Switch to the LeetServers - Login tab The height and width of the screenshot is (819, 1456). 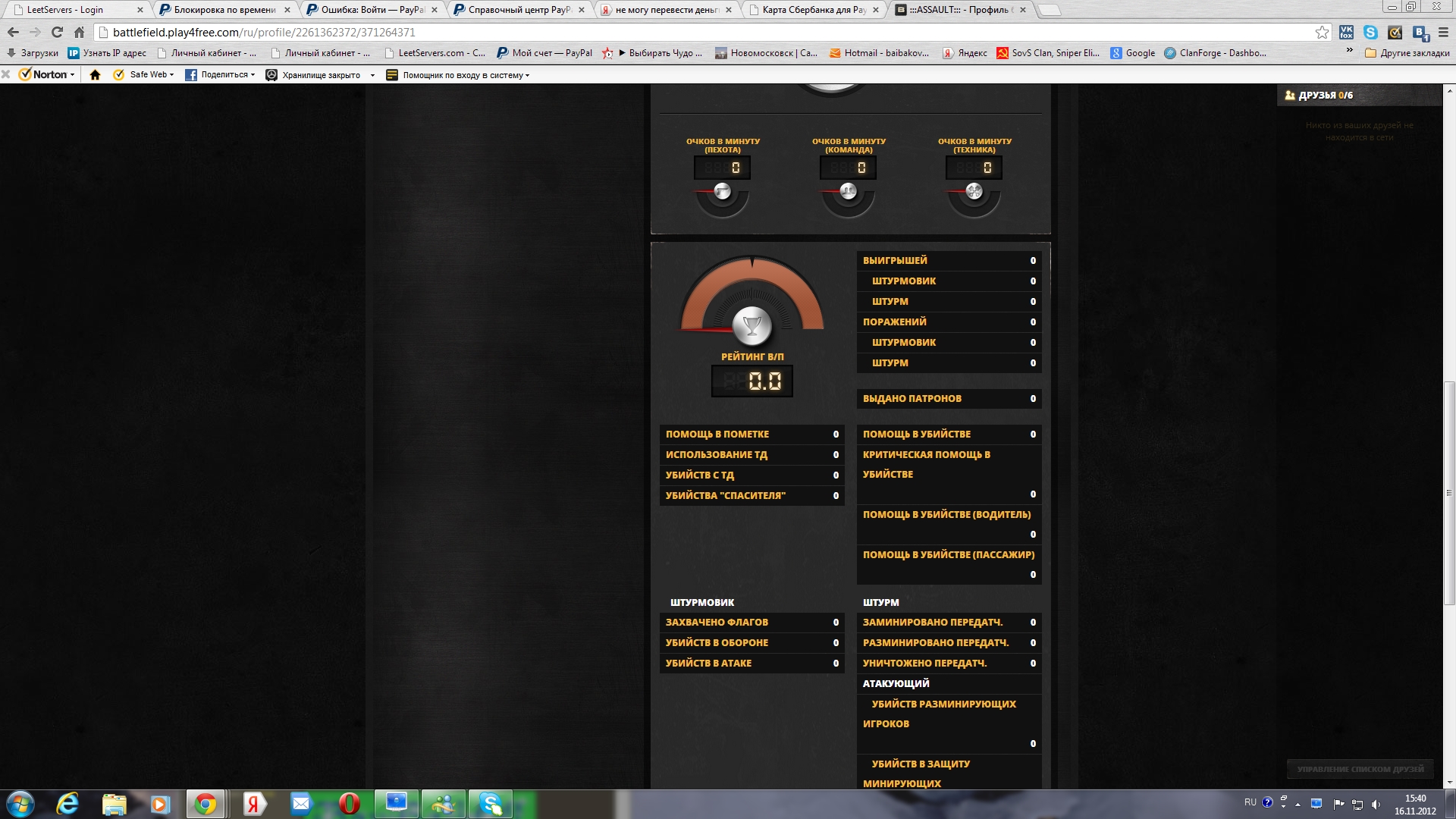tap(75, 10)
